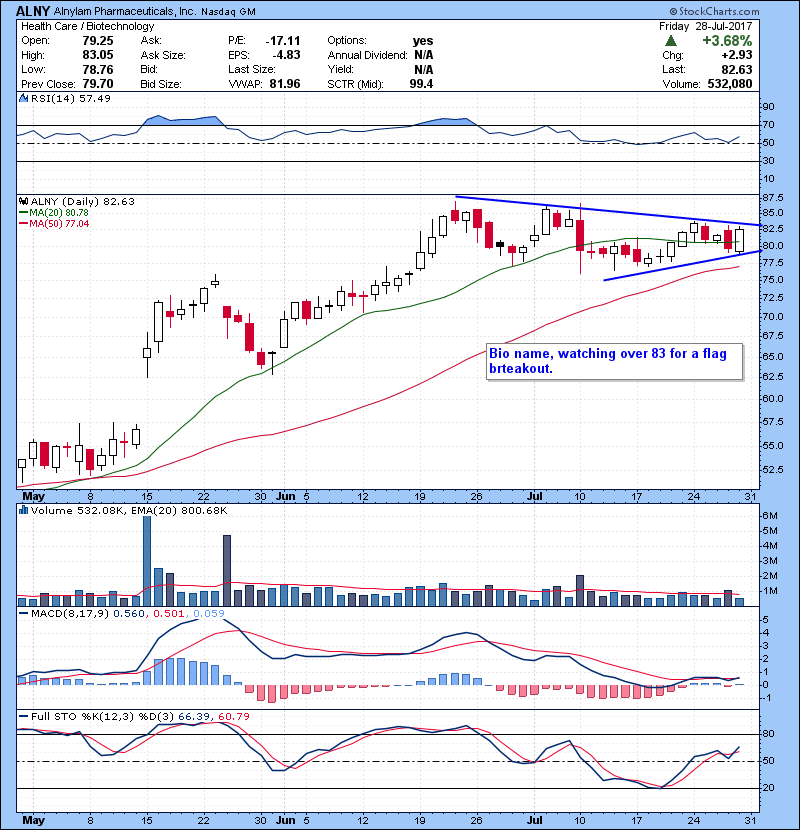This screenshot has height=830, width=800.
Task: Click the Open 79.25 value
Action: [x=98, y=41]
